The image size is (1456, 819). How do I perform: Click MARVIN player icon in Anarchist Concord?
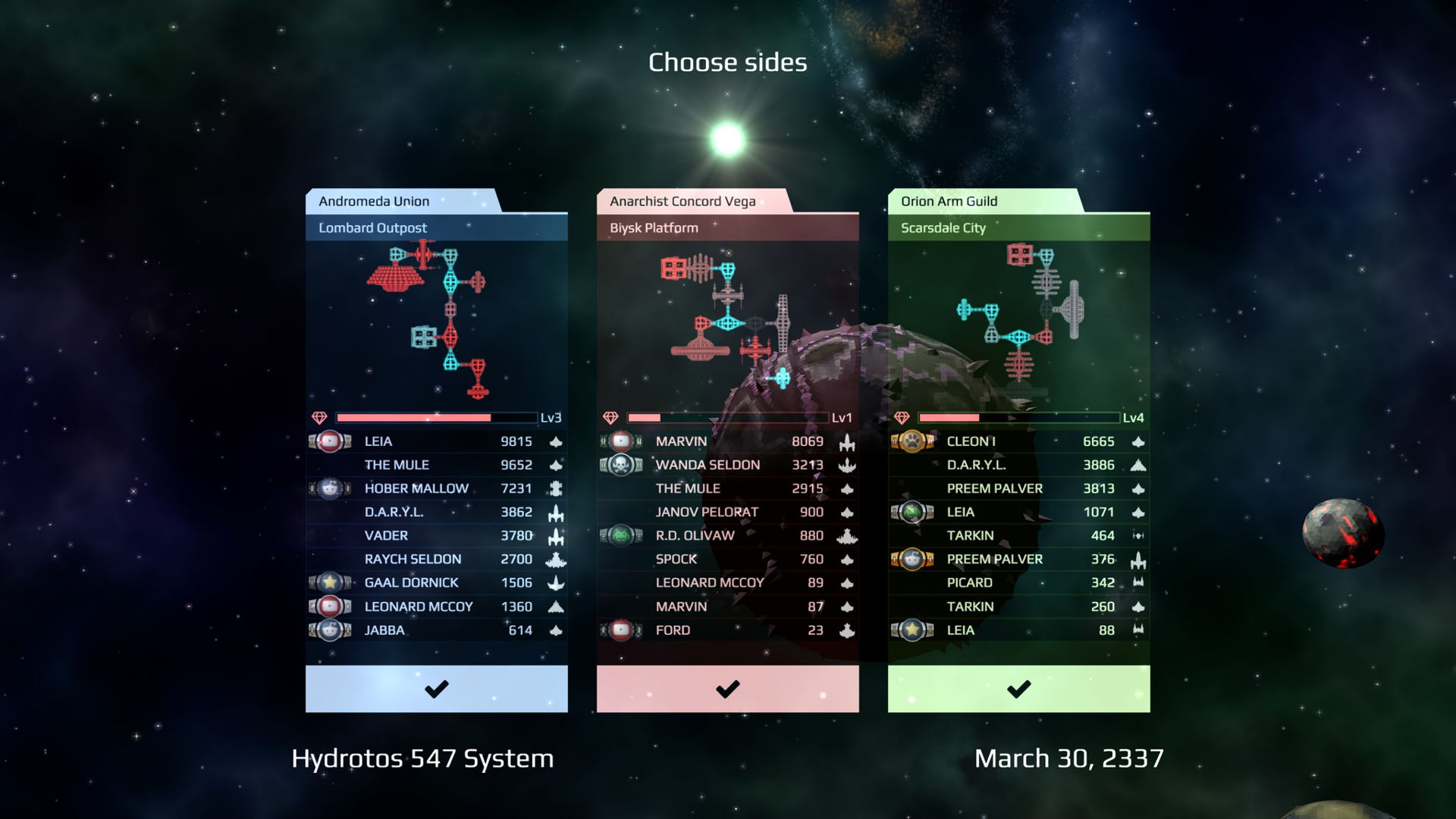(621, 441)
